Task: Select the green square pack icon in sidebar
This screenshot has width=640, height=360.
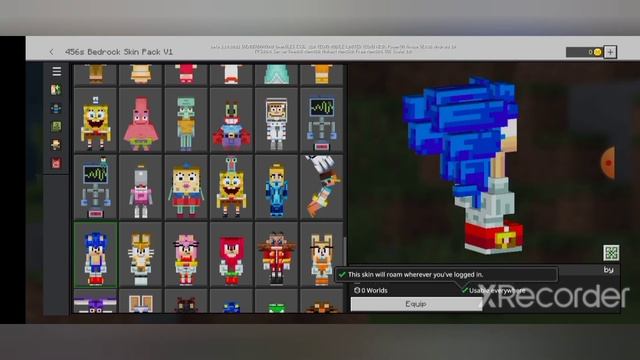Action: [56, 127]
